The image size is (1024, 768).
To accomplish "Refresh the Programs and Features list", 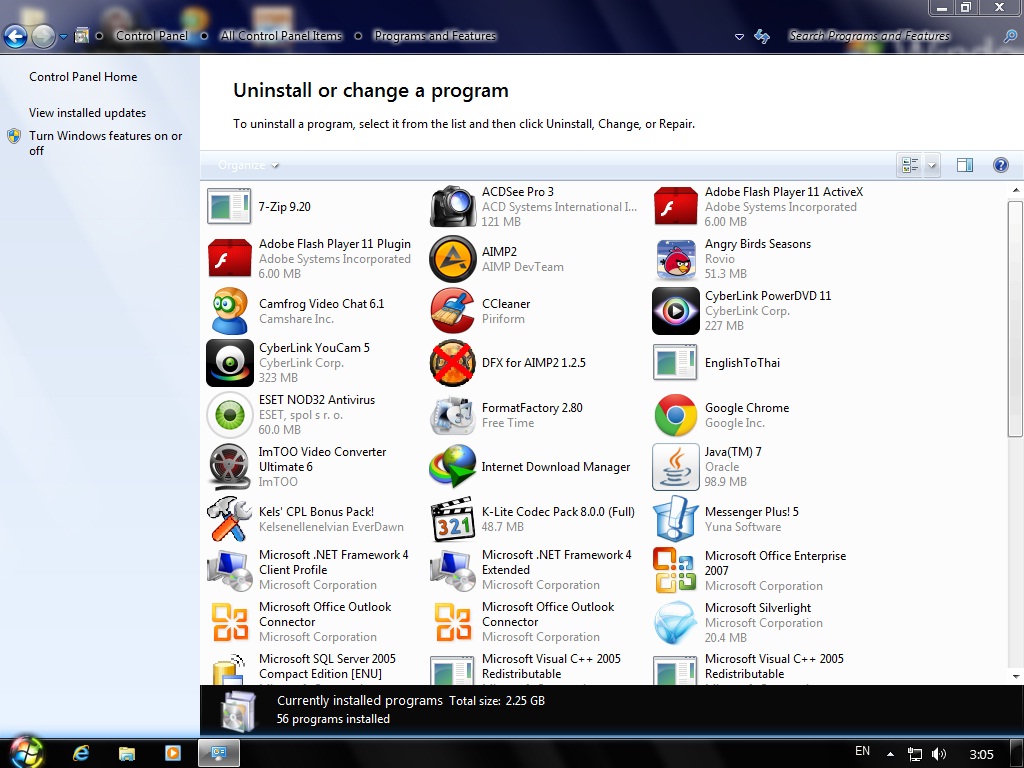I will coord(761,37).
